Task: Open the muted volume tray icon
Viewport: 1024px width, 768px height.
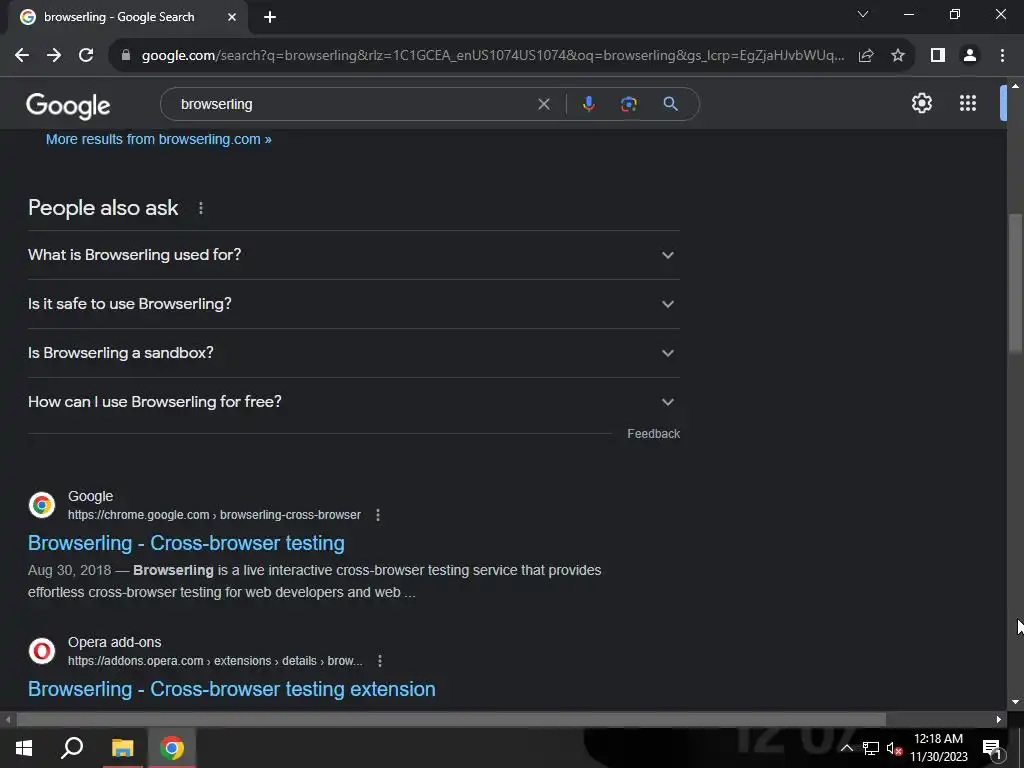Action: [895, 748]
